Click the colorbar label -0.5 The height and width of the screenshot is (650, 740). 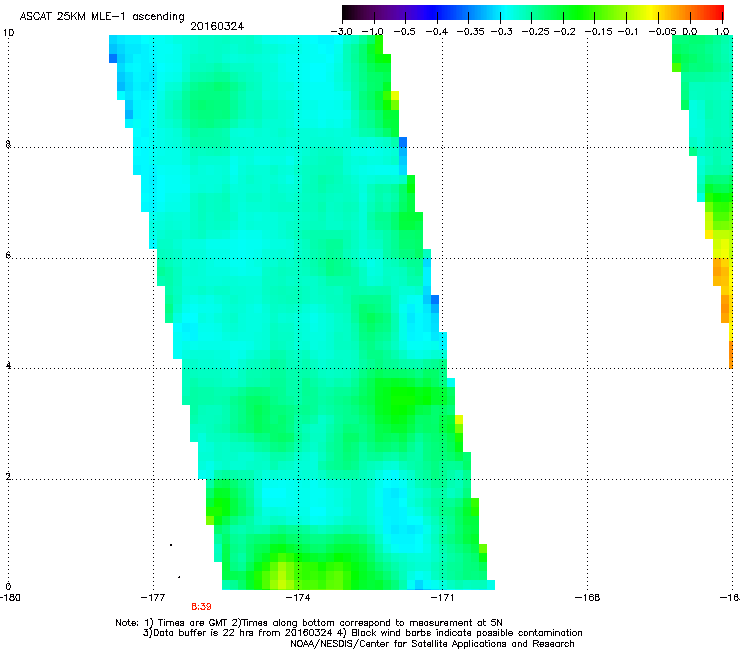404,32
